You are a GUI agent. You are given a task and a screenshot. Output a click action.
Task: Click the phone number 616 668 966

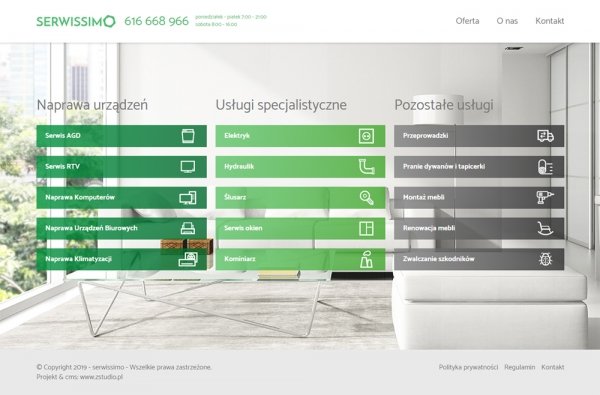pyautogui.click(x=157, y=21)
